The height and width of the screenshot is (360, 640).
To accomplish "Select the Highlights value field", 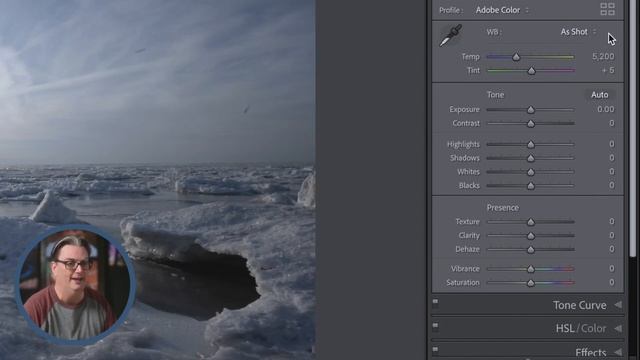I will (x=611, y=144).
